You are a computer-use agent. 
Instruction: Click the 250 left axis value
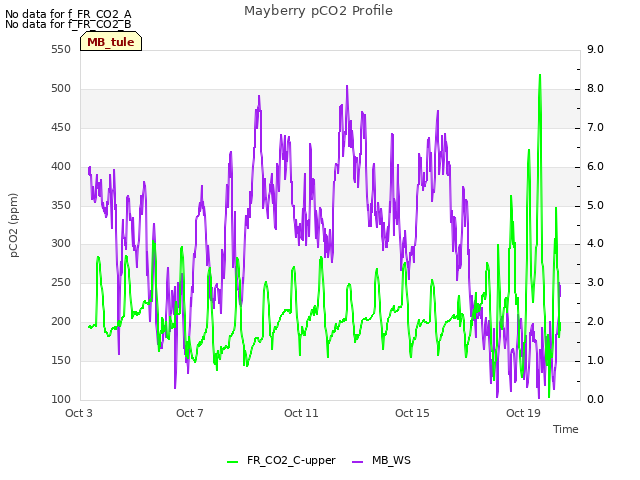61,282
